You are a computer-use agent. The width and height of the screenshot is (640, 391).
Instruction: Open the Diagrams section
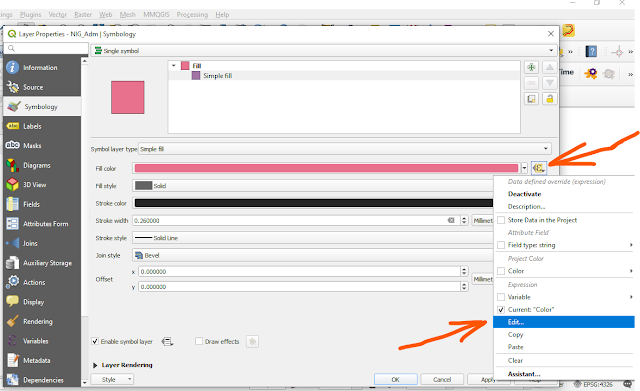[42, 165]
